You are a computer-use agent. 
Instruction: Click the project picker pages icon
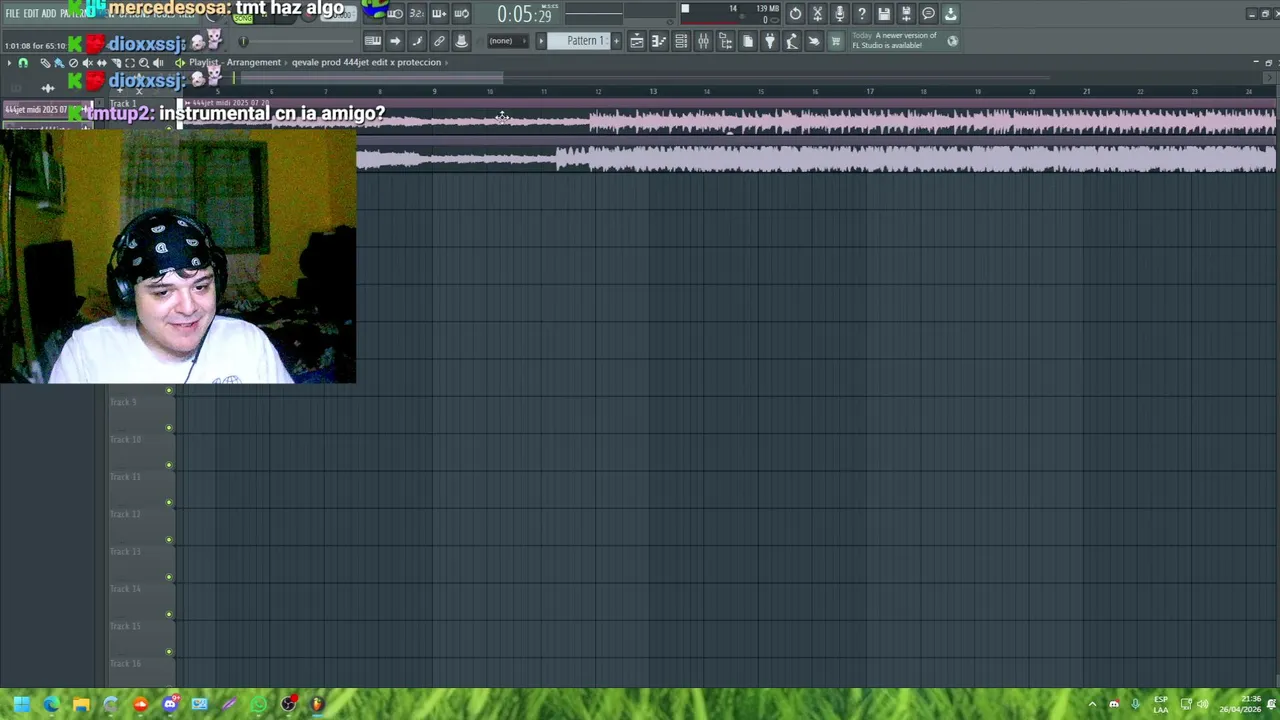pyautogui.click(x=748, y=41)
